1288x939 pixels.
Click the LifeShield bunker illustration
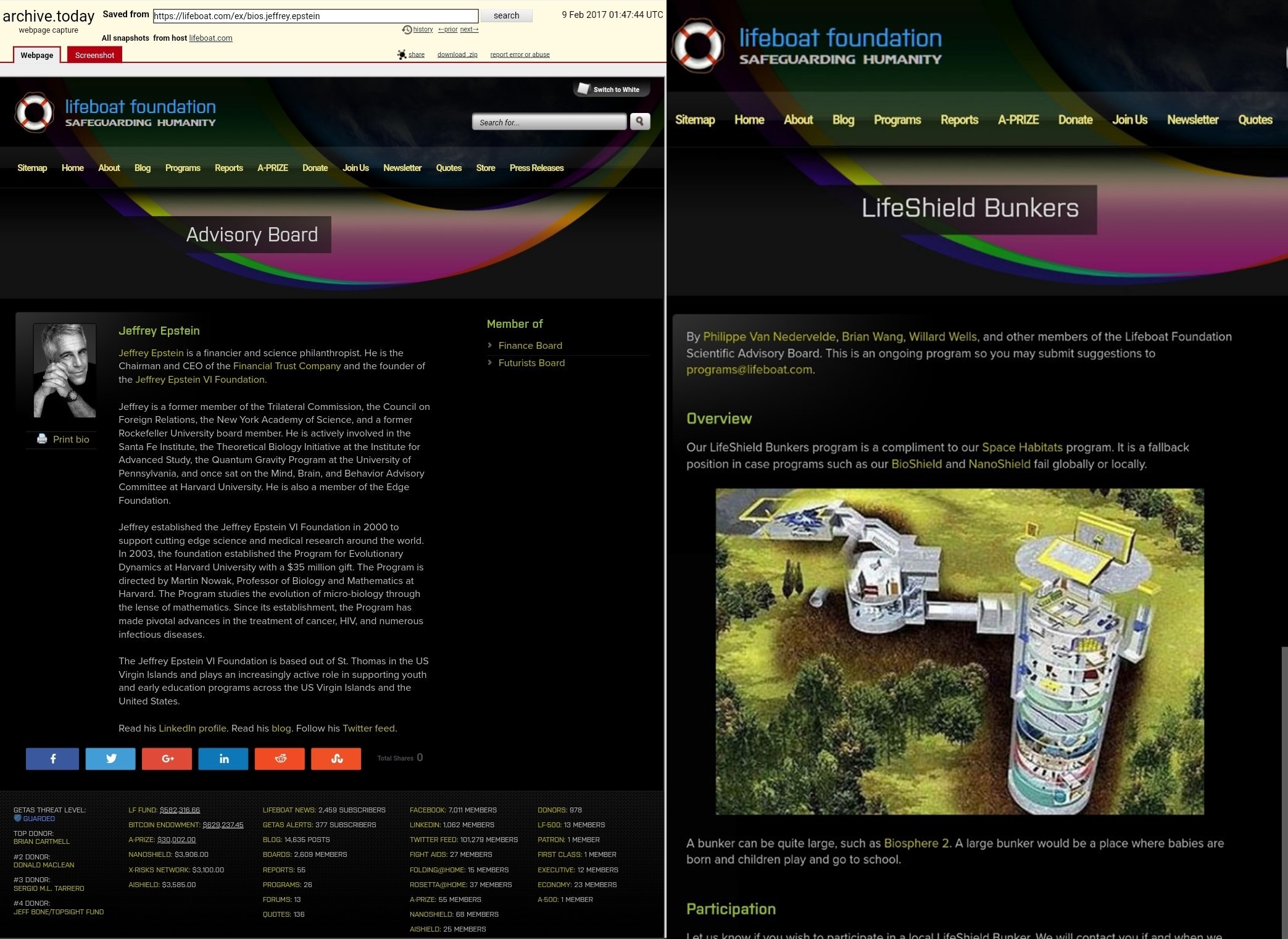pos(960,651)
